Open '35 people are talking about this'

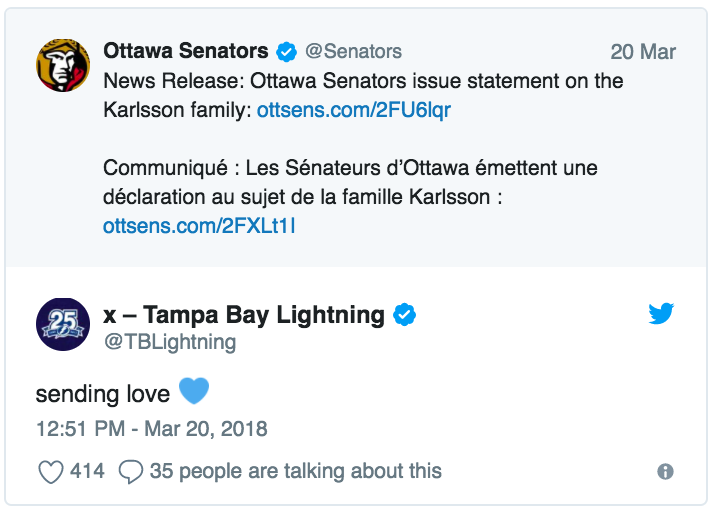point(296,472)
